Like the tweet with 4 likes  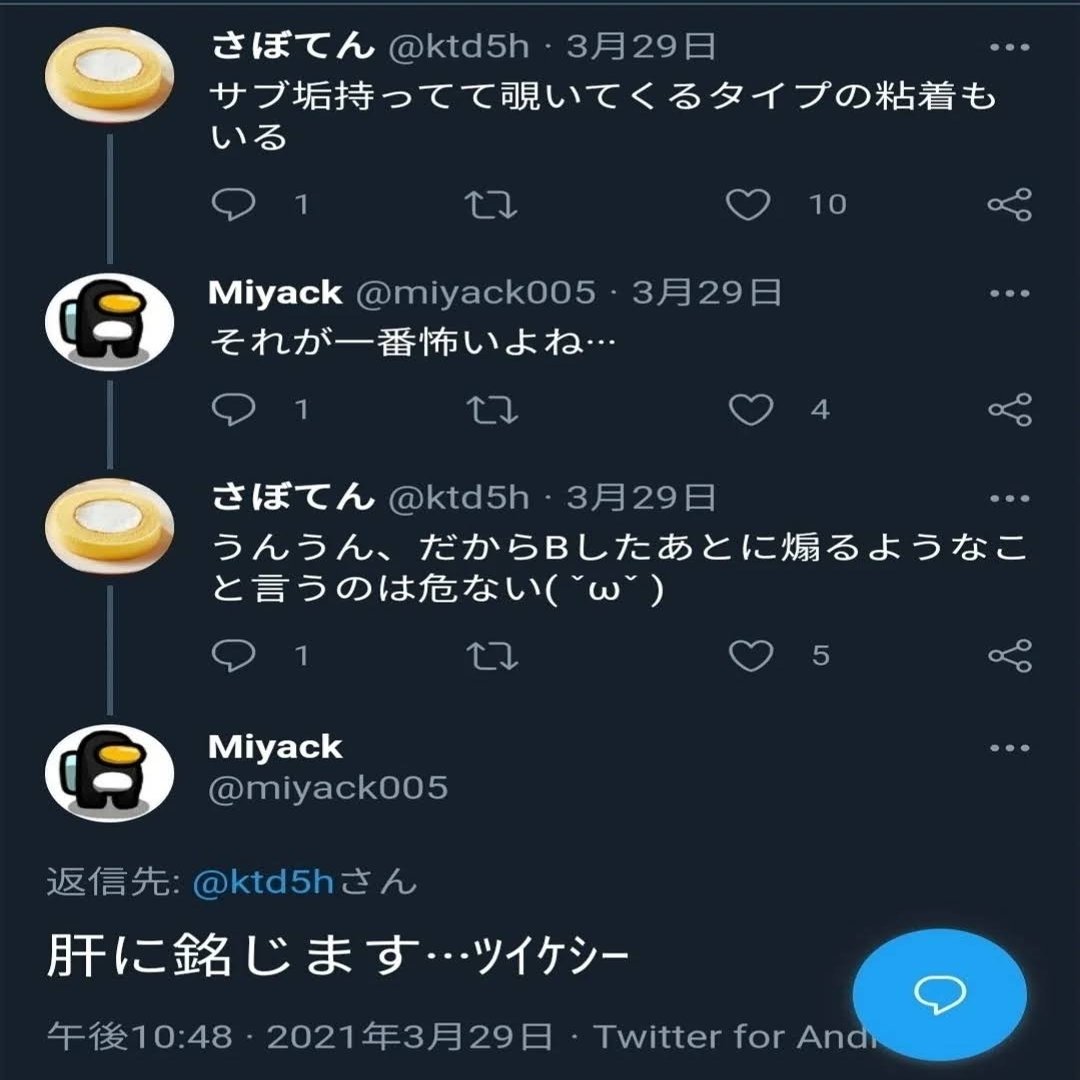coord(750,409)
